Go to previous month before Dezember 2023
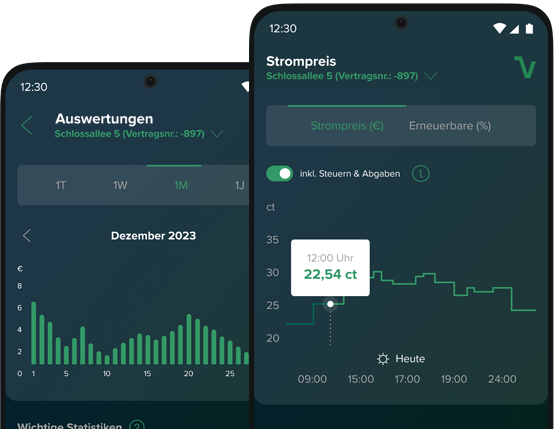This screenshot has height=429, width=557. 27,235
